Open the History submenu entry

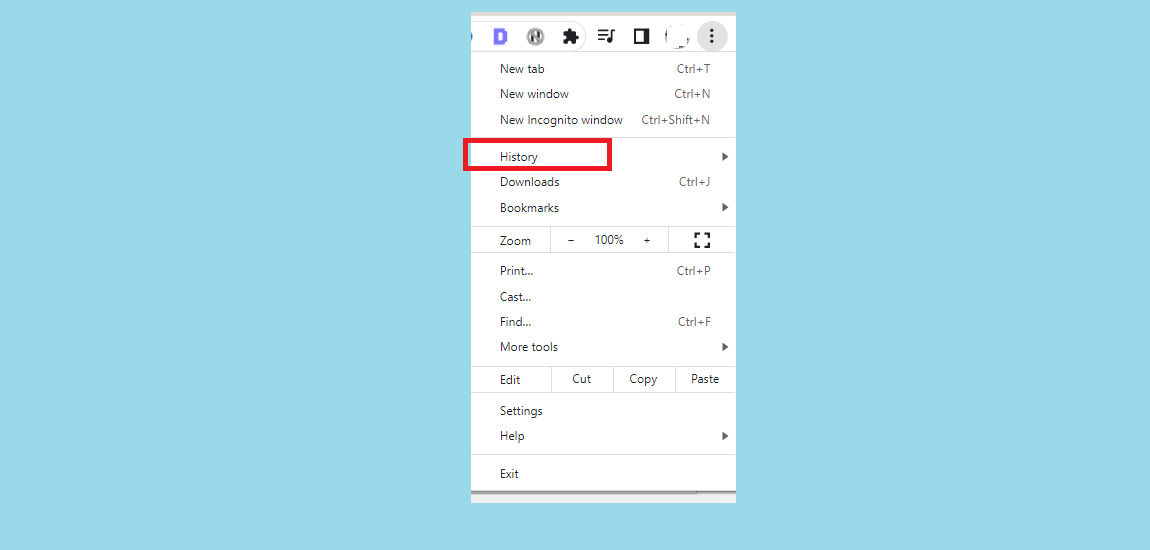click(603, 157)
